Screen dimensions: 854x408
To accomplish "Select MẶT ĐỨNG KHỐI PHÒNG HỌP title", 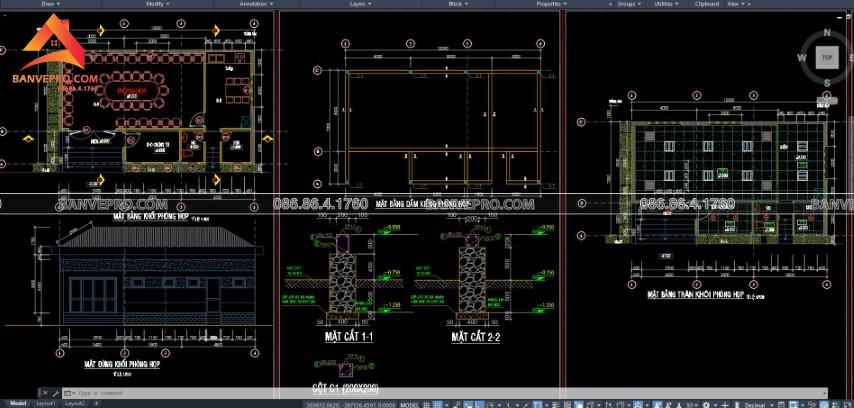I will 122,363.
